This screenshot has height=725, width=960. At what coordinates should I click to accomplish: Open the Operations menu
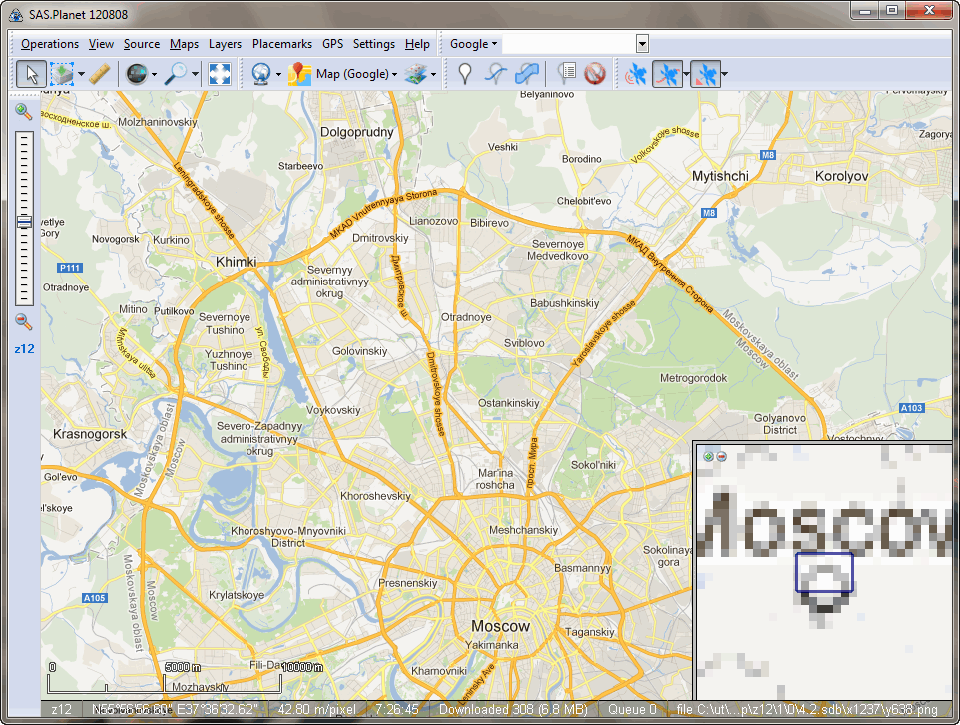click(x=50, y=44)
